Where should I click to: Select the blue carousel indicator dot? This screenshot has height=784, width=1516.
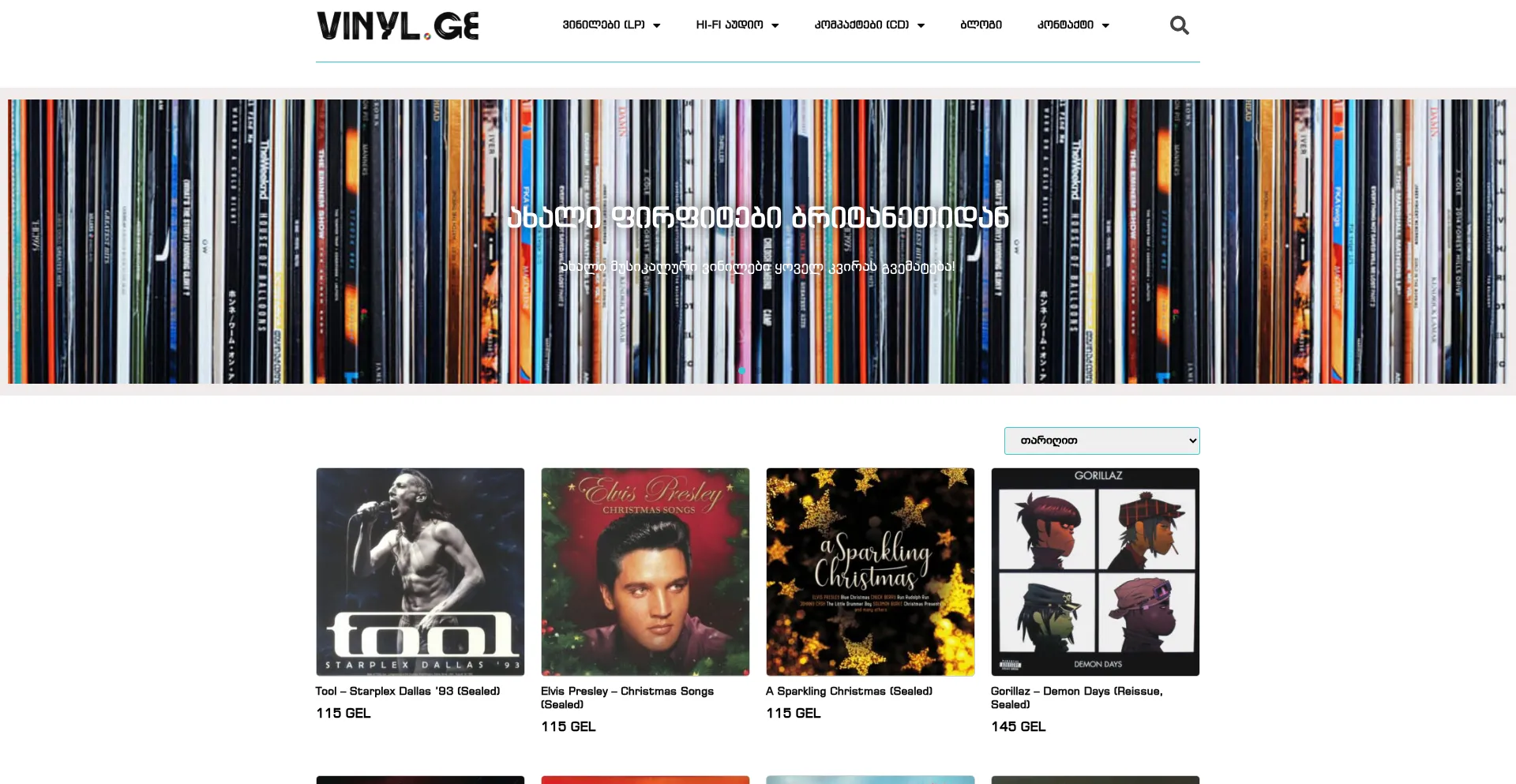(x=741, y=370)
